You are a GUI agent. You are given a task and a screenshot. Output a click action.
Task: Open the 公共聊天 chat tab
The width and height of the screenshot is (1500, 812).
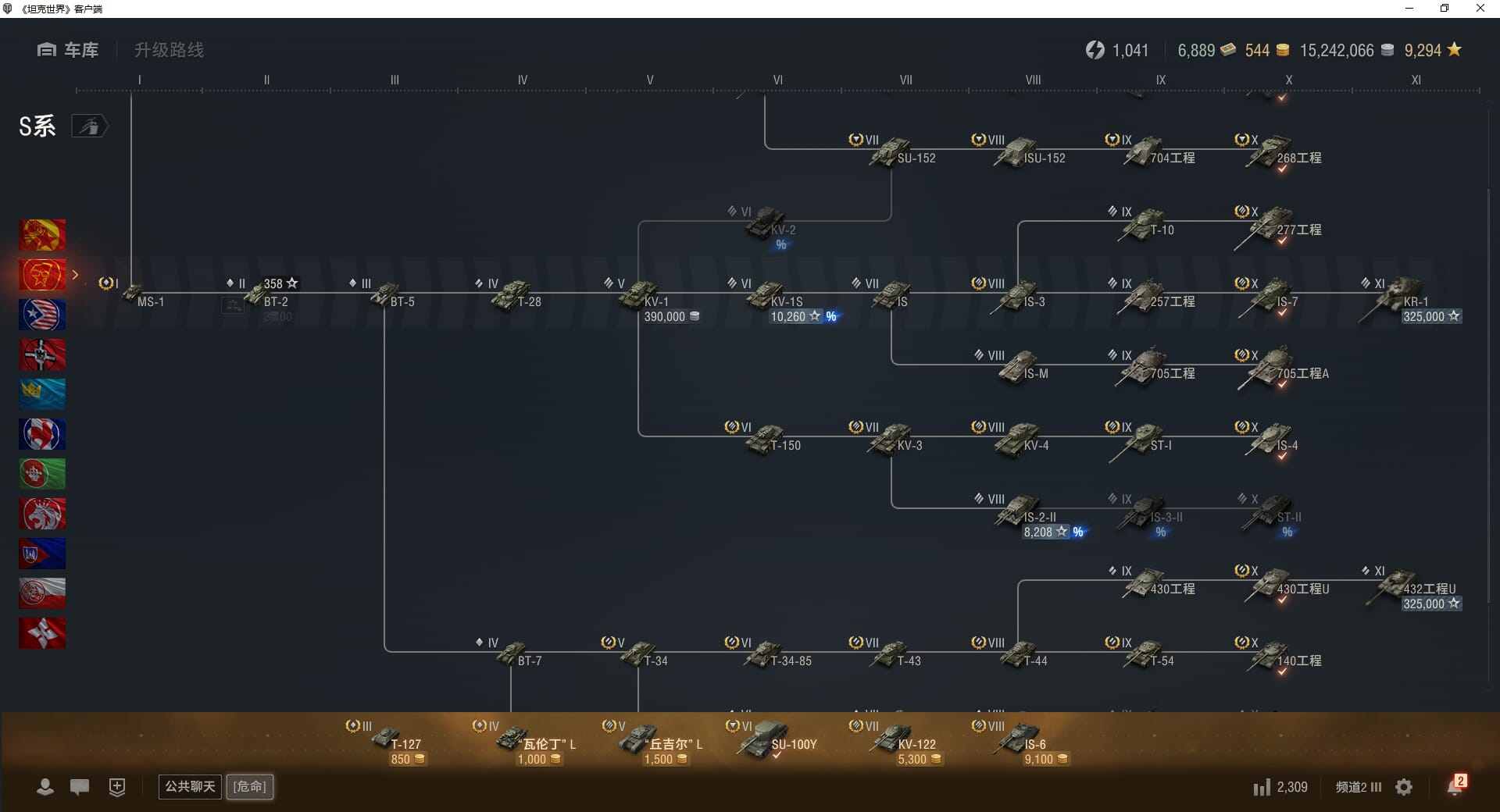190,786
